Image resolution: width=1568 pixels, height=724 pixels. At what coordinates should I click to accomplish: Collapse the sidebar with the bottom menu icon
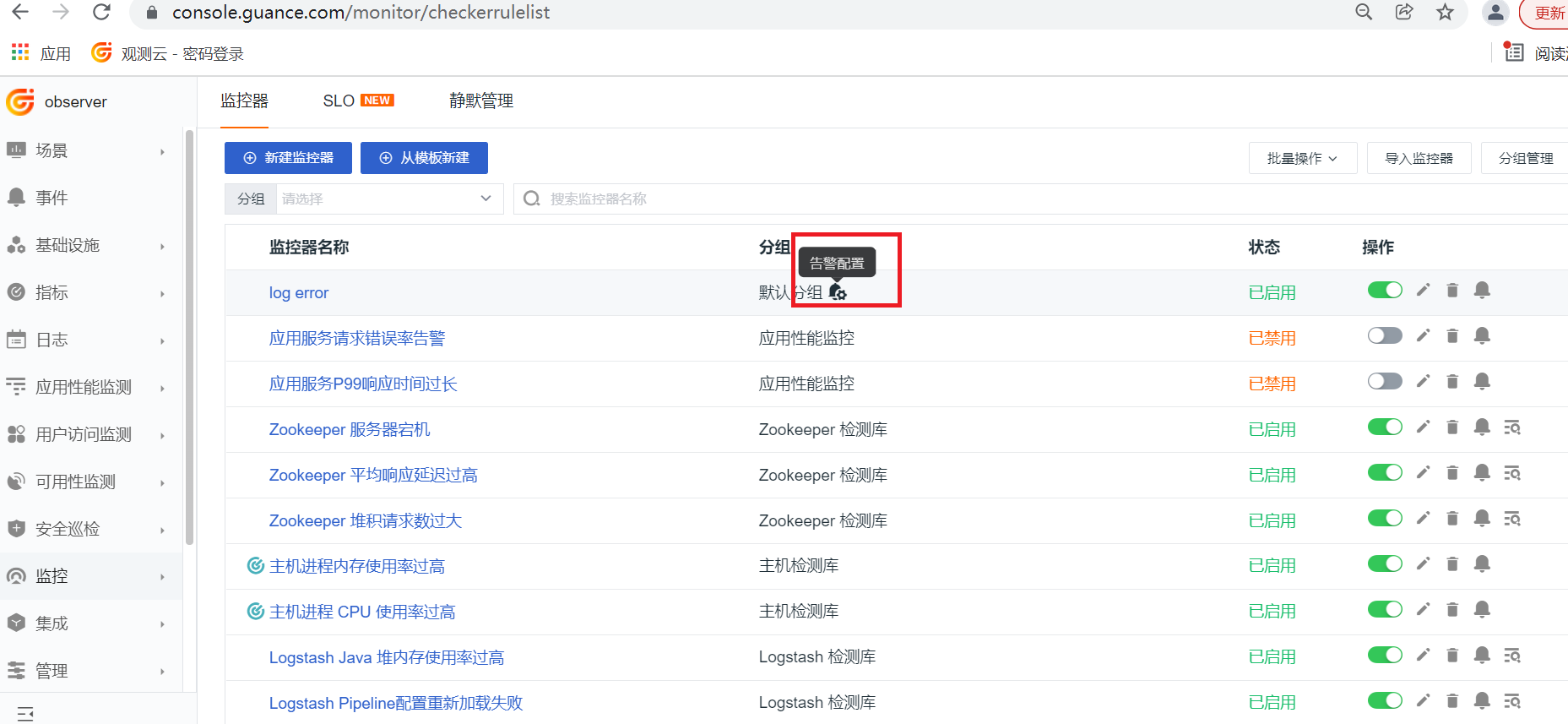click(25, 714)
